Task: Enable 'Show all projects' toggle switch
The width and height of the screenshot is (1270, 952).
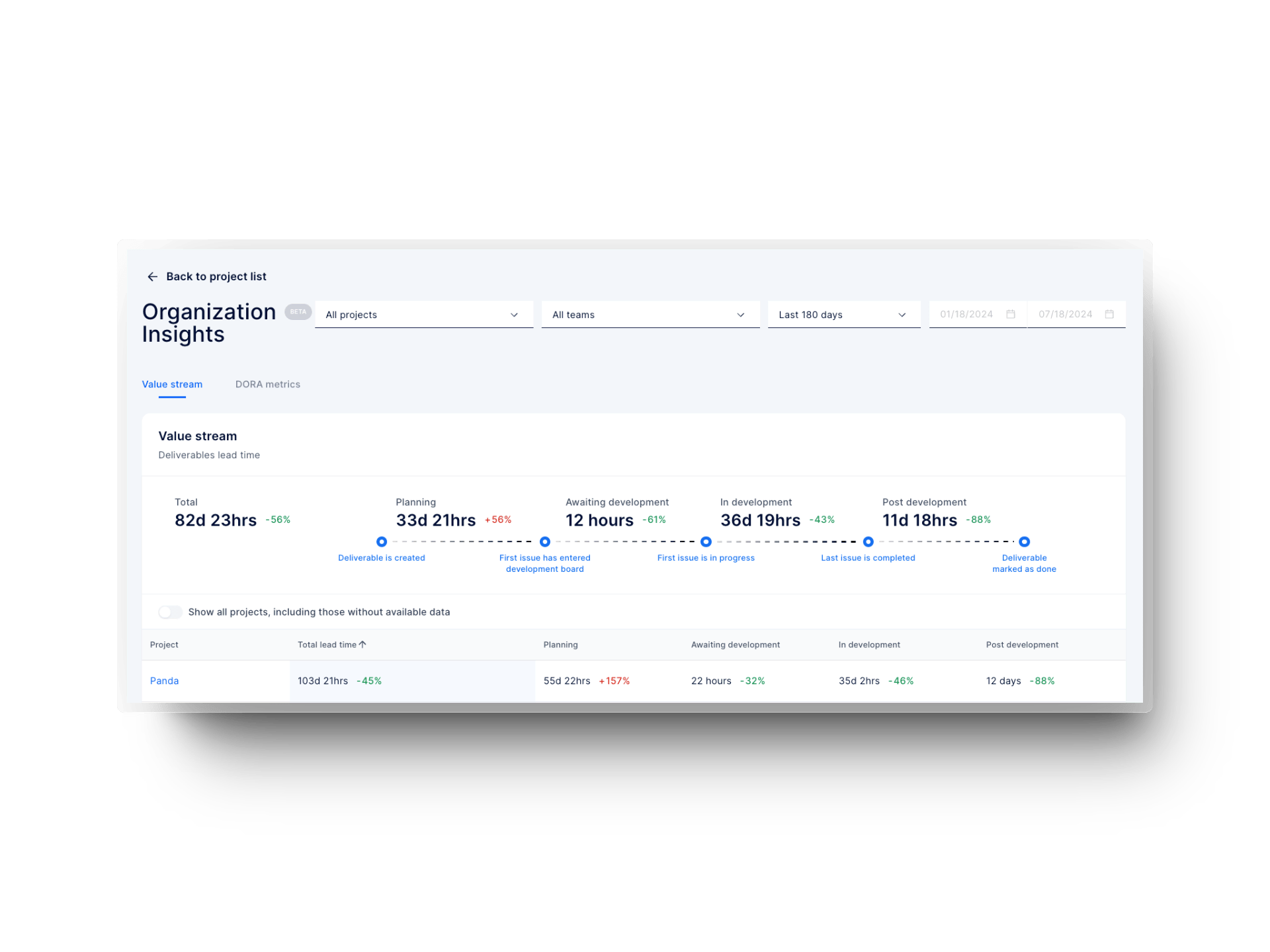Action: 170,612
